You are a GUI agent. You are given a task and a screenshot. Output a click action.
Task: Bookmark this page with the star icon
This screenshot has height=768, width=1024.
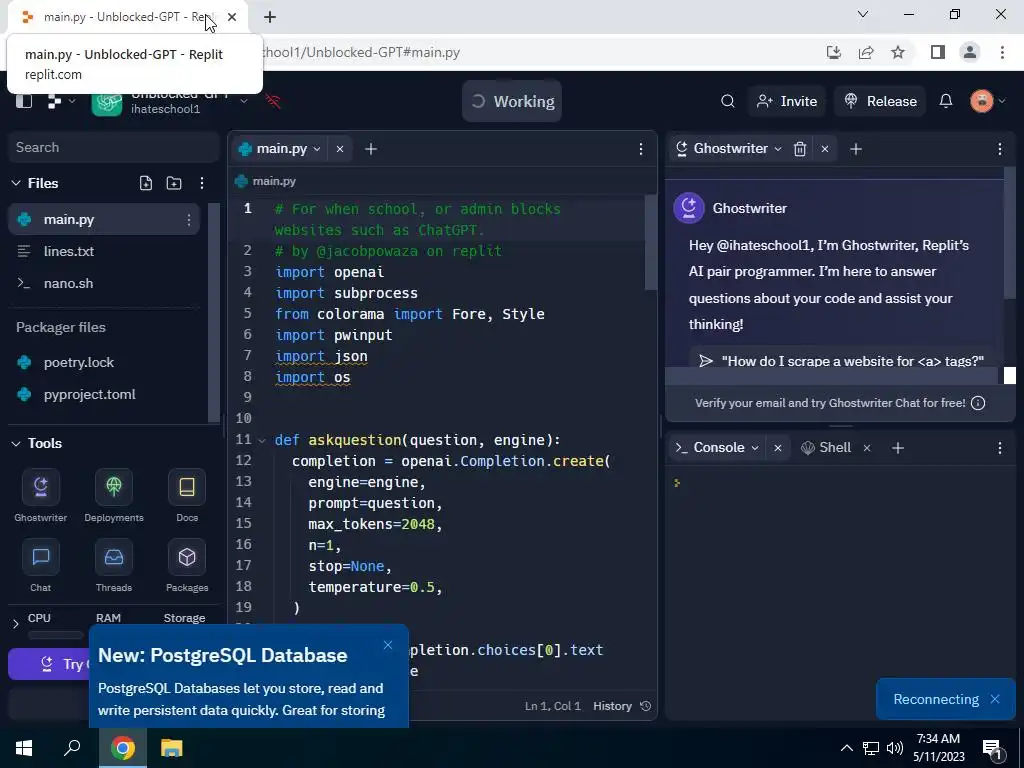(x=898, y=52)
